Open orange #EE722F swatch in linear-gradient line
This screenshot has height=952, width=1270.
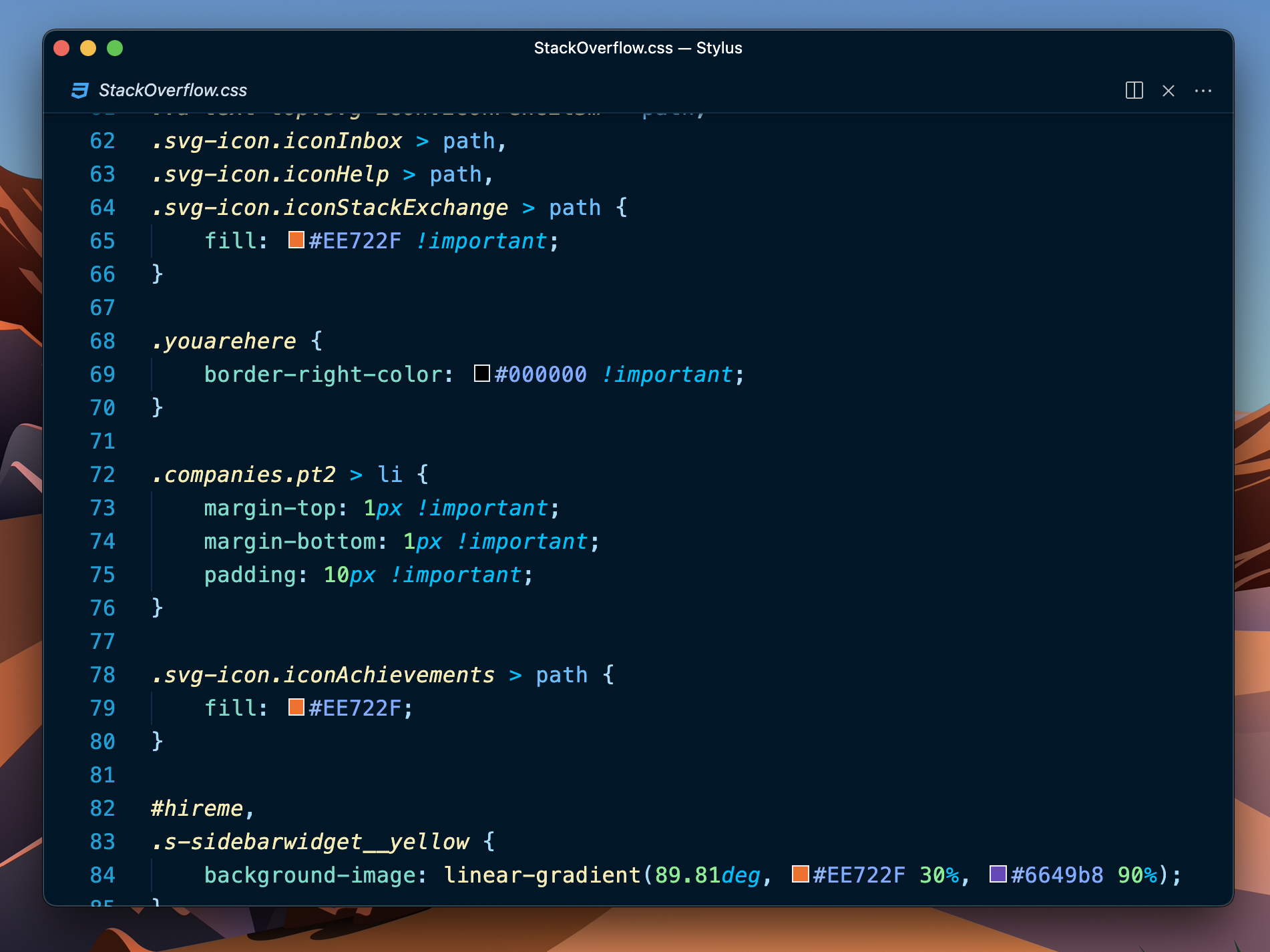[801, 874]
